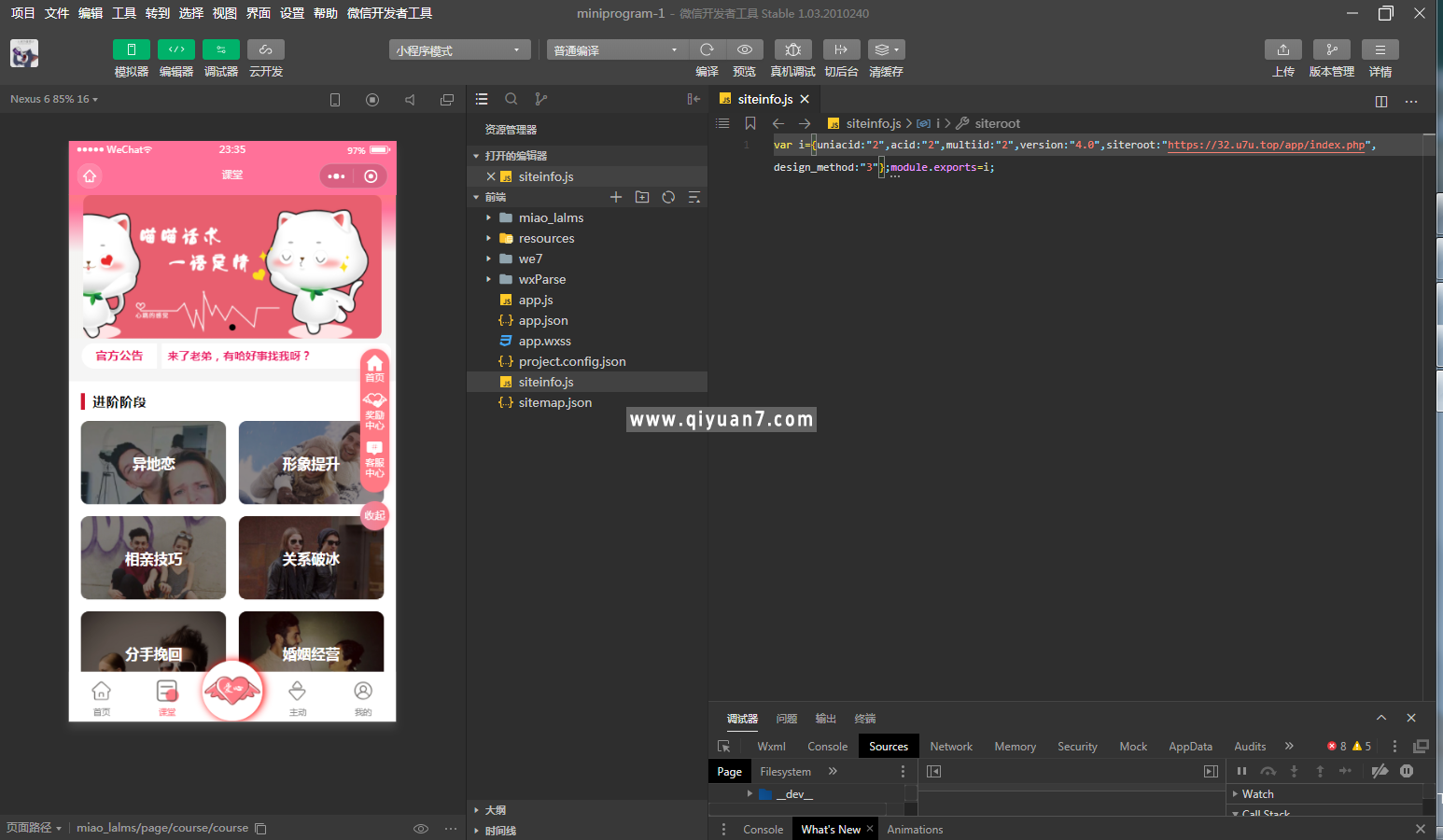
Task: Click the Upload icon button
Action: click(x=1282, y=49)
